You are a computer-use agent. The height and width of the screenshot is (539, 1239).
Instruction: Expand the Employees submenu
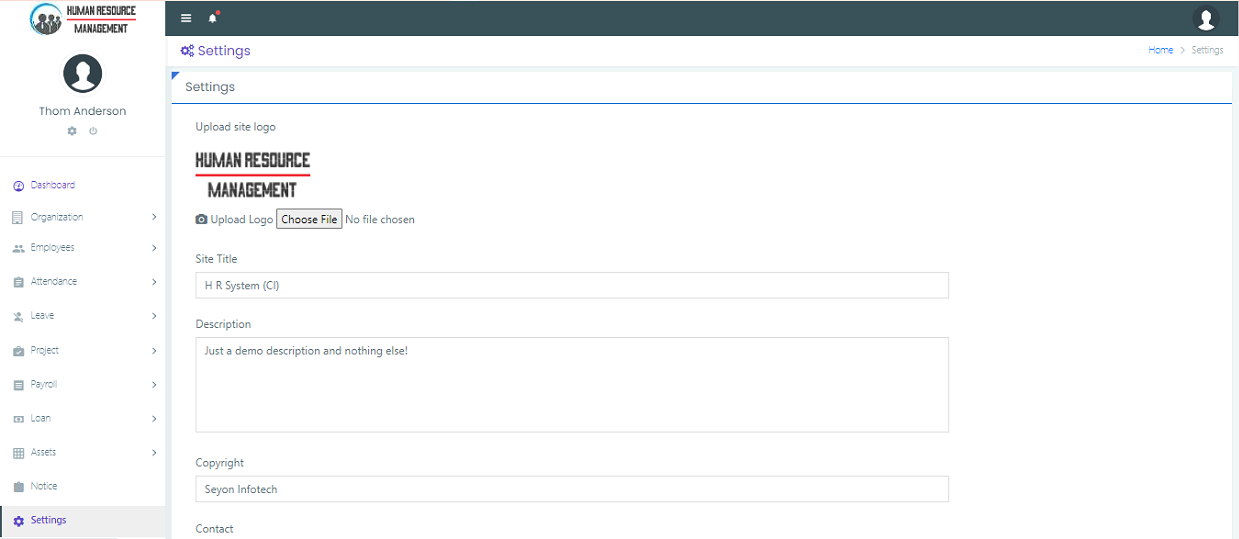coord(154,248)
